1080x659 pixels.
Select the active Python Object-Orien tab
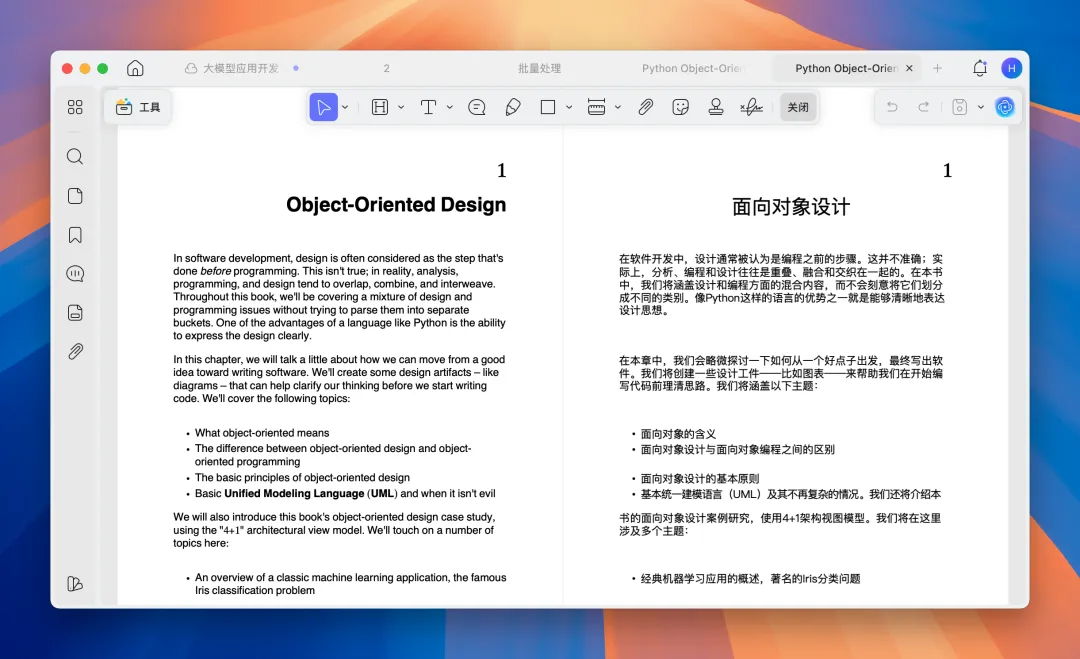point(846,68)
